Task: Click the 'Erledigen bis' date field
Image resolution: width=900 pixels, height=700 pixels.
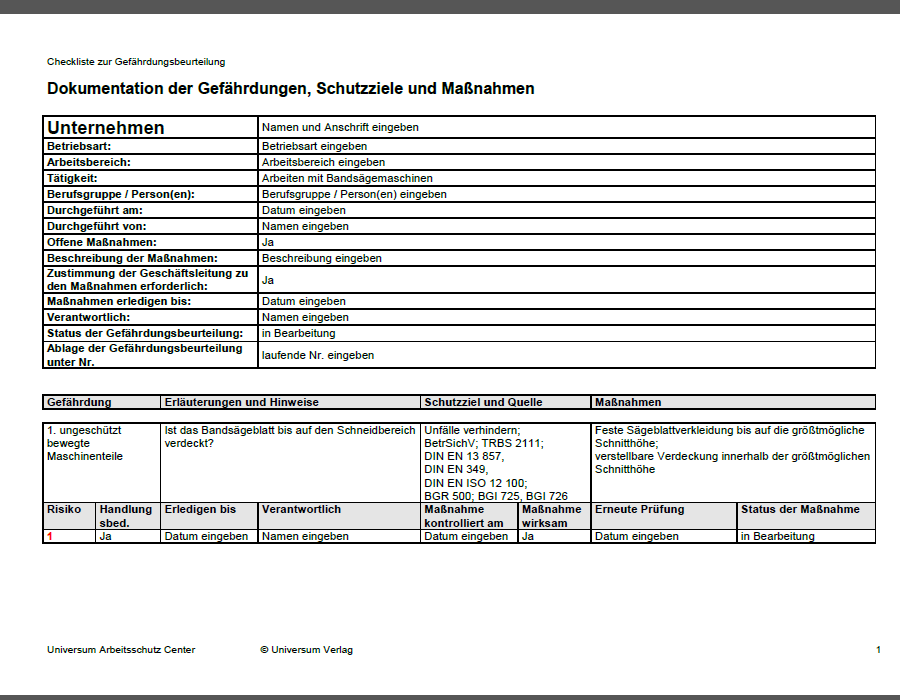Action: coord(209,536)
